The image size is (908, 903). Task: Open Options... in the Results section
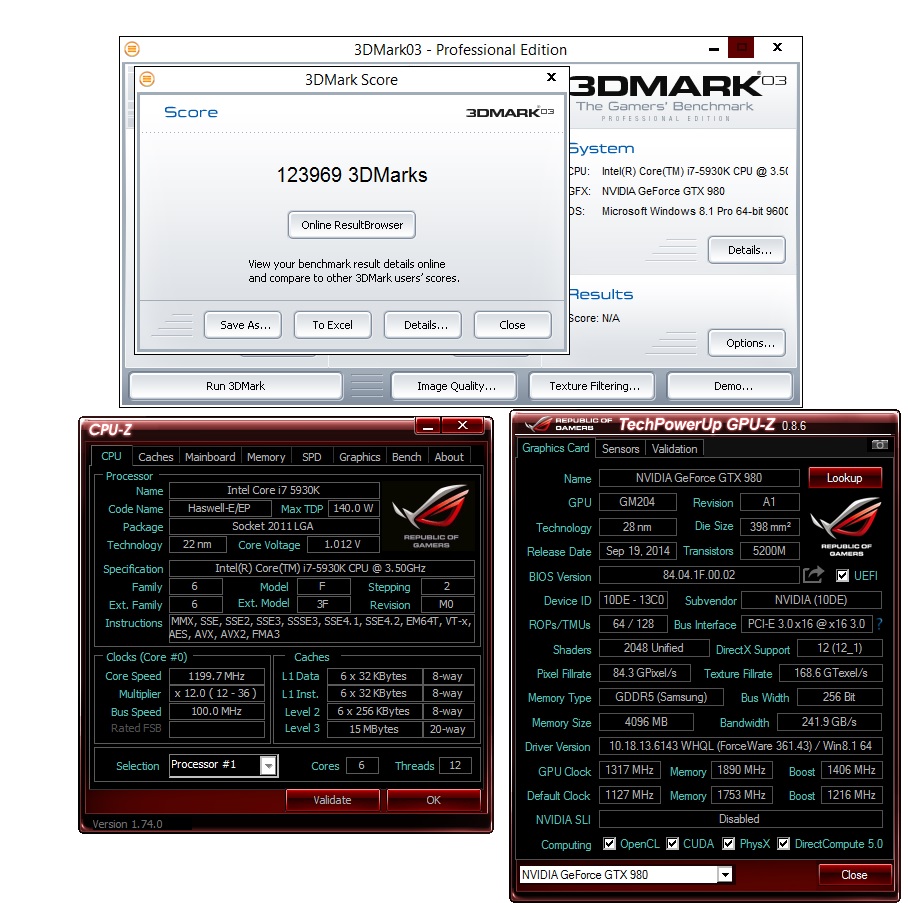(x=746, y=343)
